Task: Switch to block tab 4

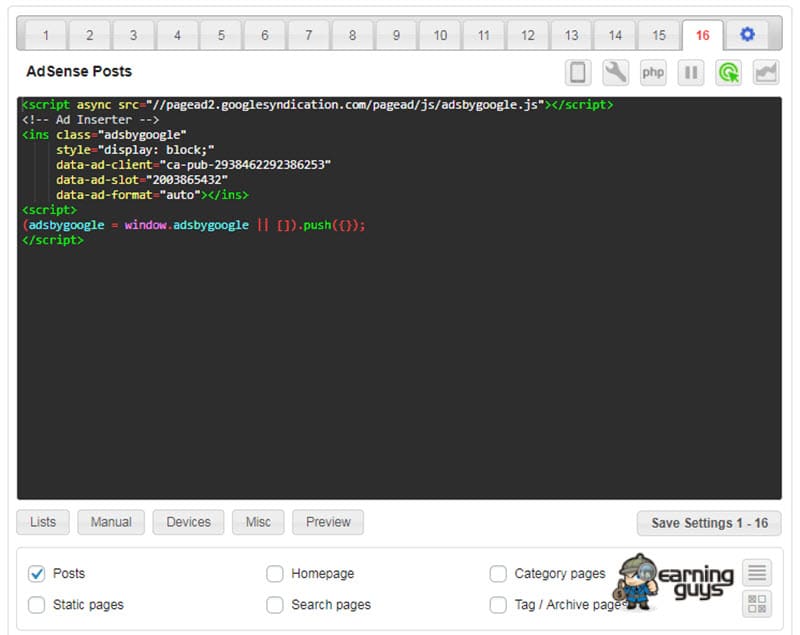Action: coord(177,35)
